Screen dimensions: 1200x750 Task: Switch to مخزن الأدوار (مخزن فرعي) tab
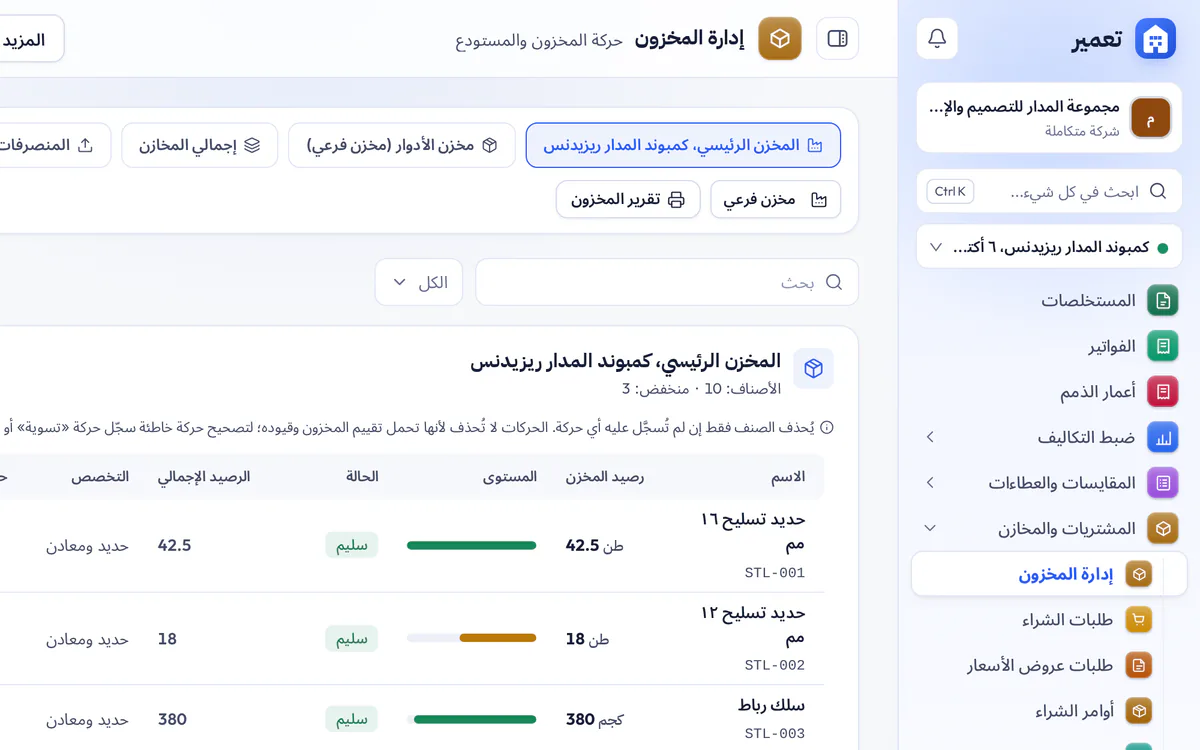tap(402, 145)
